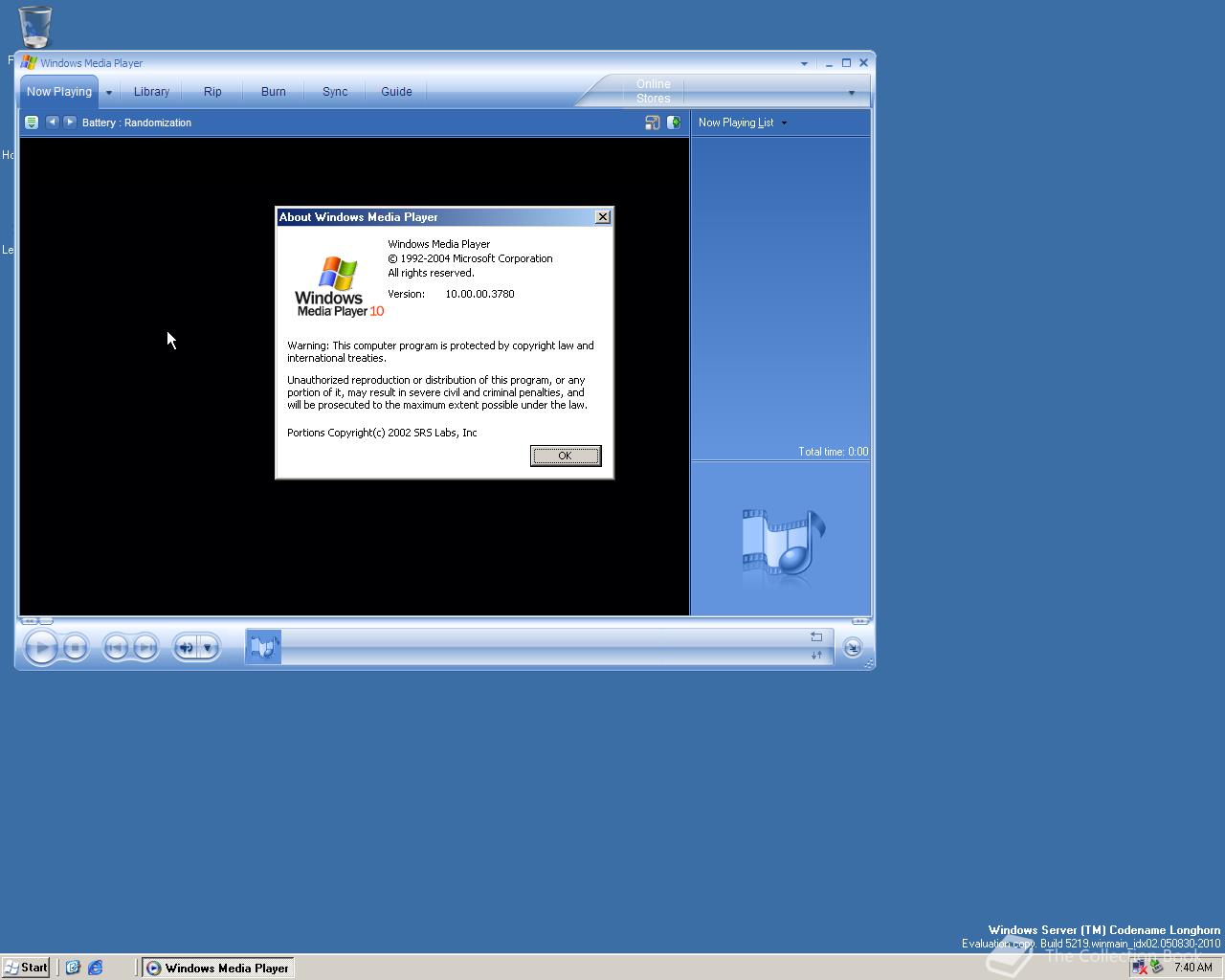Image resolution: width=1225 pixels, height=980 pixels.
Task: Skip to the next track
Action: (x=145, y=648)
